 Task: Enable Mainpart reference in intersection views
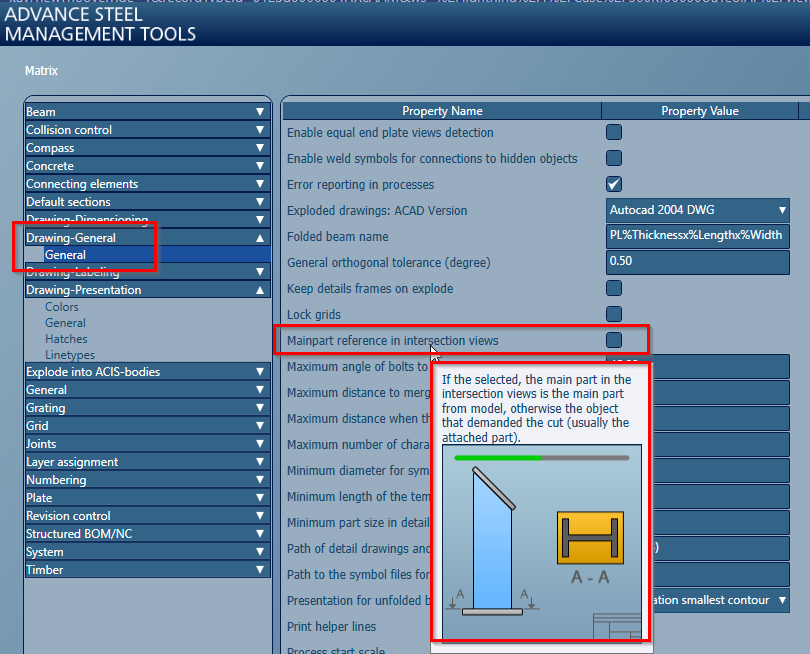click(613, 339)
